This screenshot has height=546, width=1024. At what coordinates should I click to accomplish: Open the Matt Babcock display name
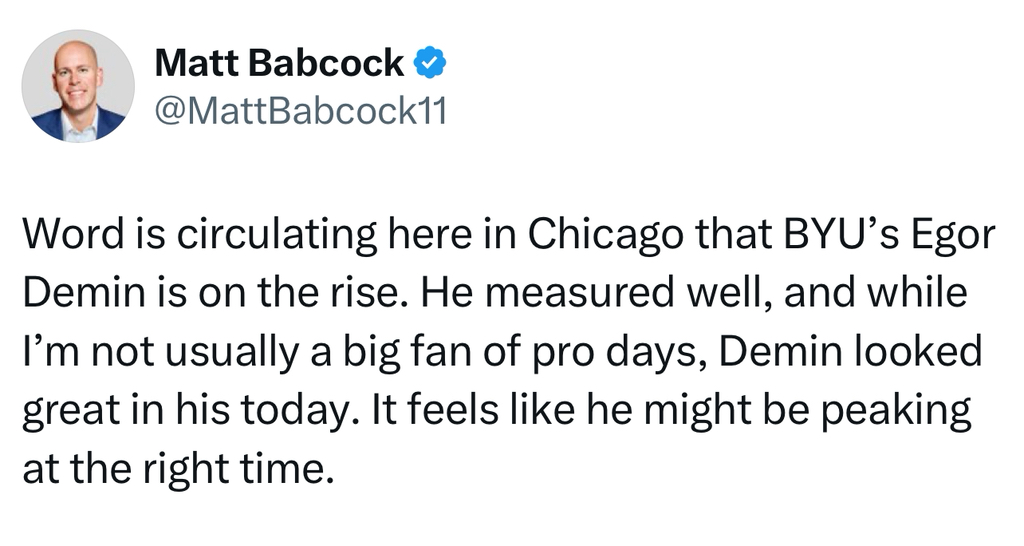280,64
